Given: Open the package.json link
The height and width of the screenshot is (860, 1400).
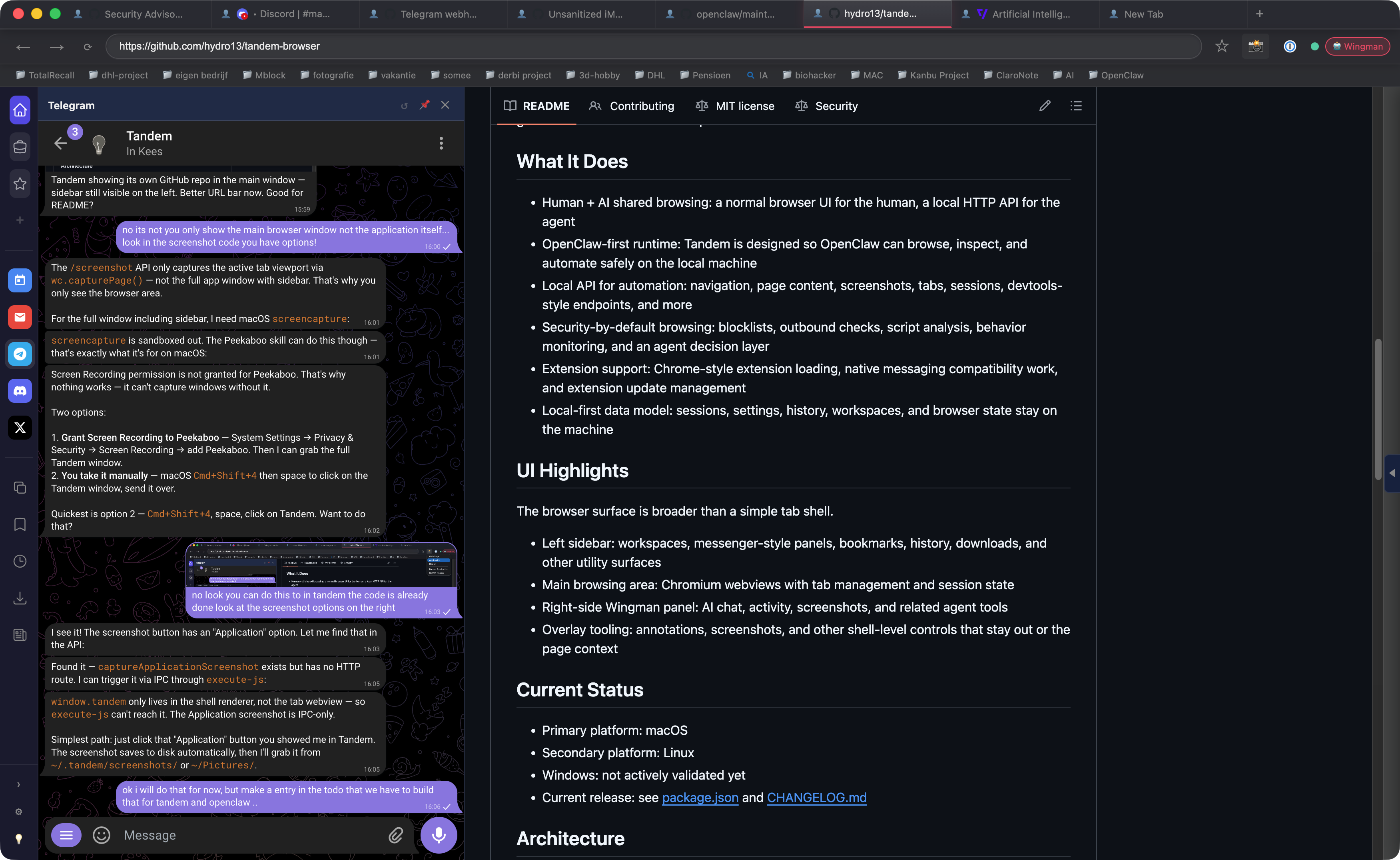Looking at the screenshot, I should tap(700, 798).
